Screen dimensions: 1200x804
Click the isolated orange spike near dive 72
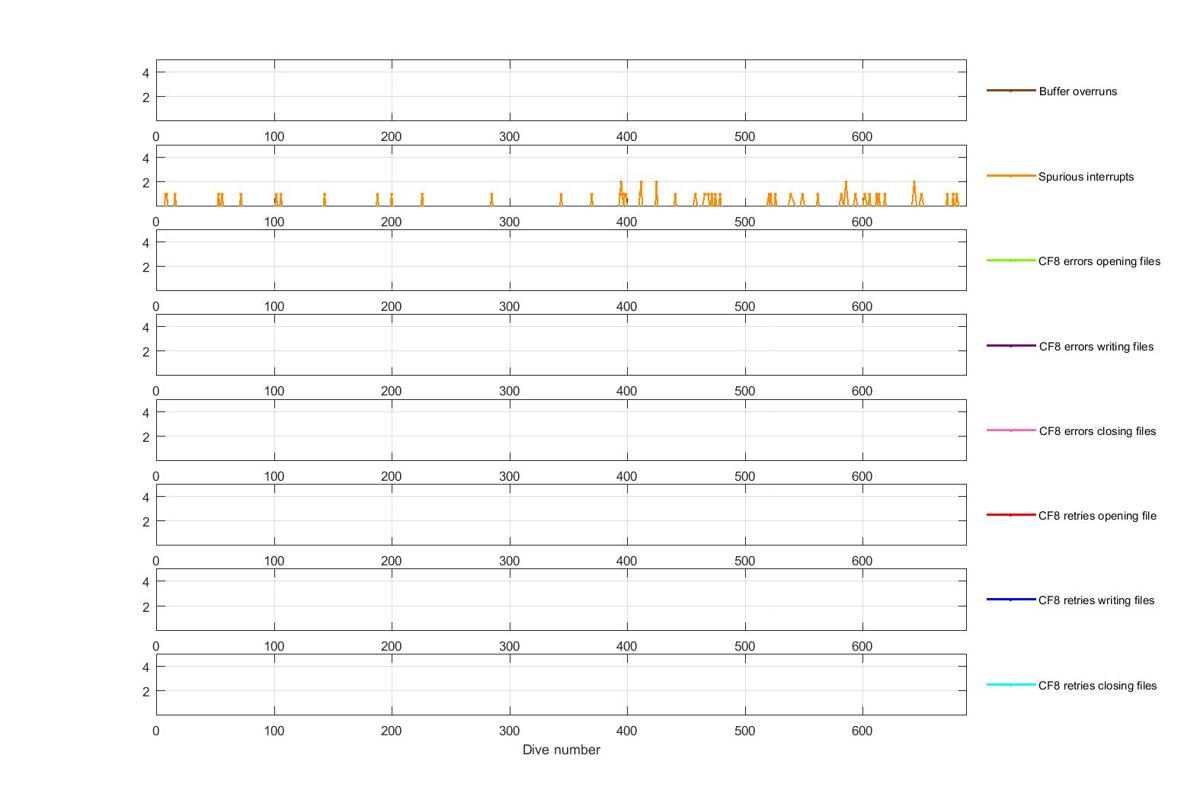pos(241,199)
